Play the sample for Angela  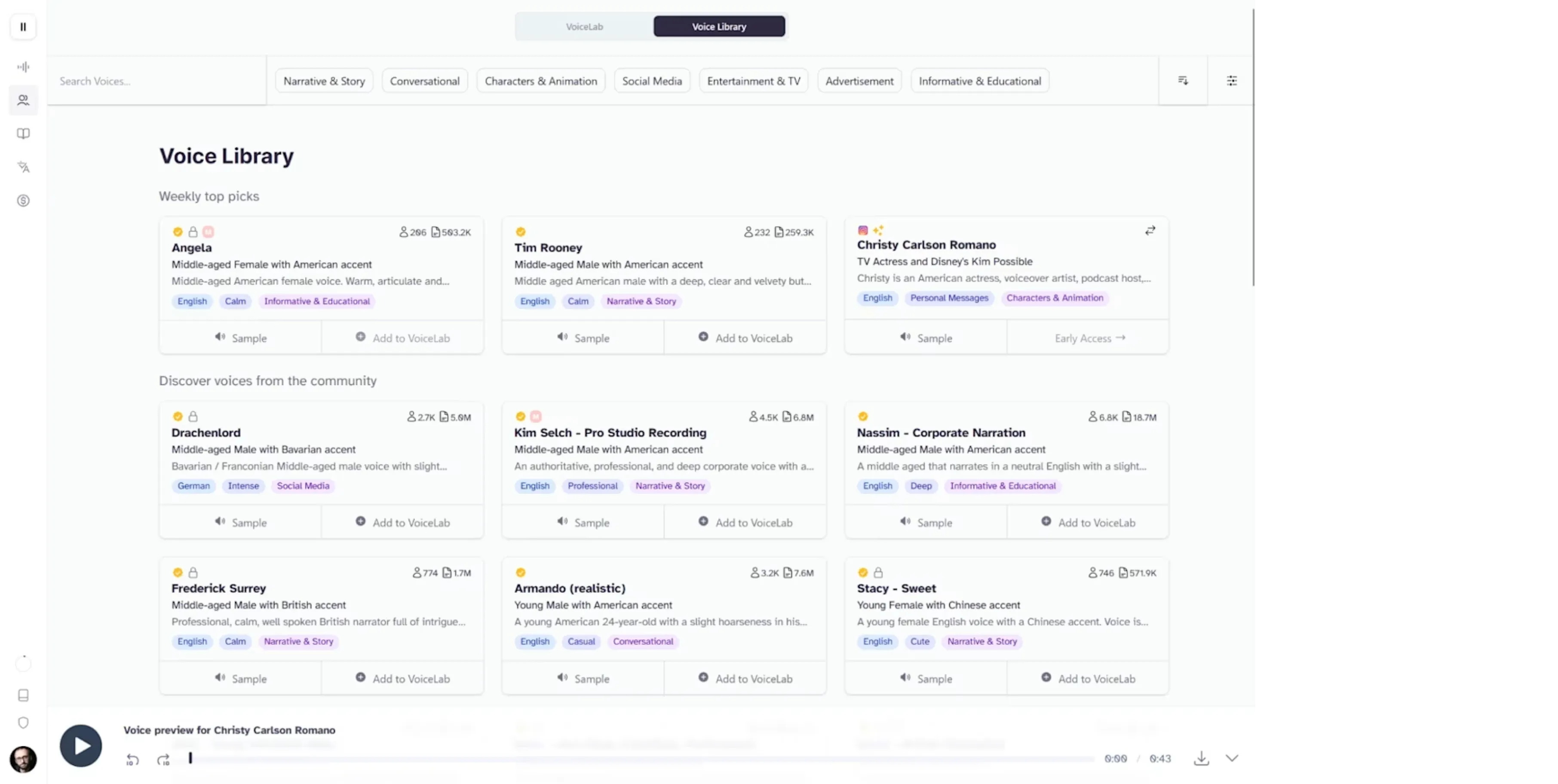[240, 338]
